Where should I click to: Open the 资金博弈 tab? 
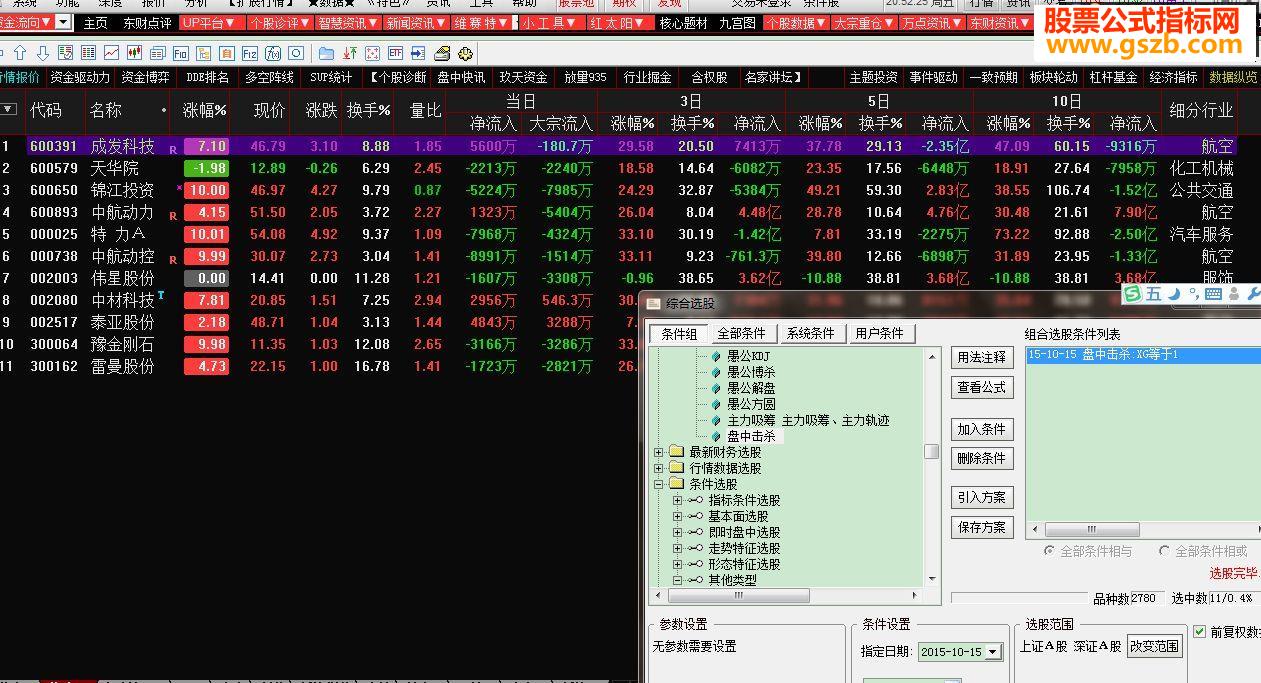pyautogui.click(x=145, y=77)
